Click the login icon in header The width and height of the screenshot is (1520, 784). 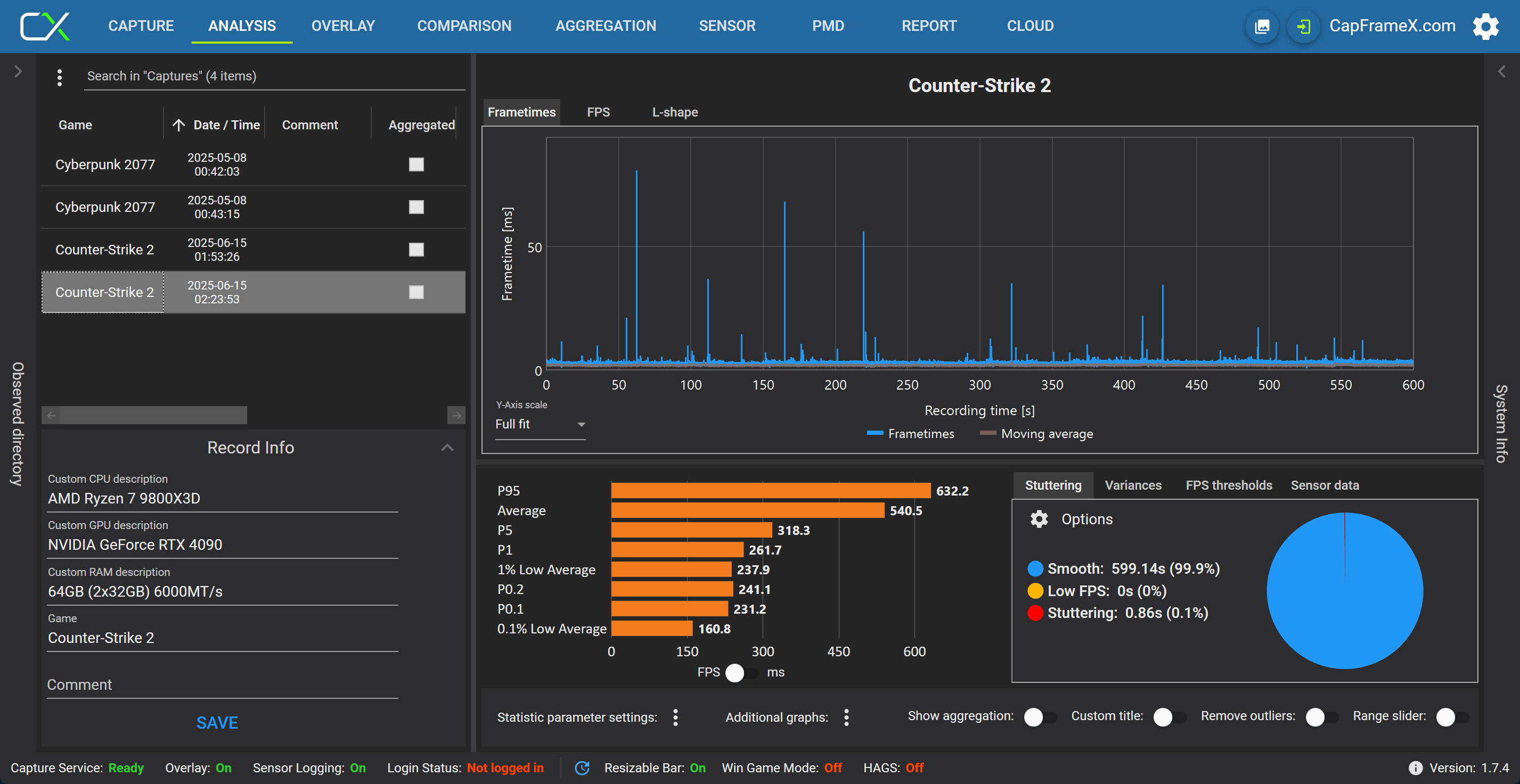[x=1303, y=27]
